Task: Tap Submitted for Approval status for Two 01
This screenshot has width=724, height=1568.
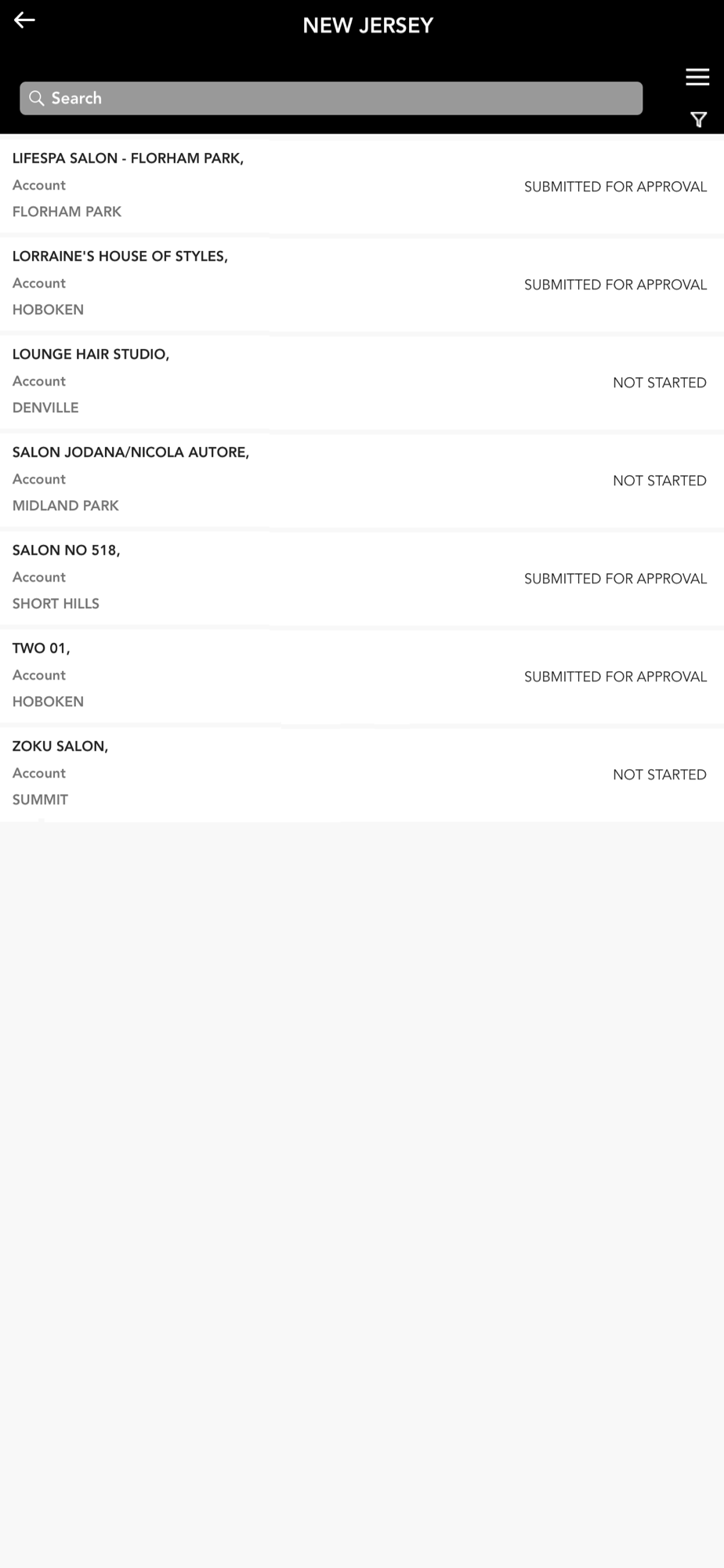Action: click(615, 677)
